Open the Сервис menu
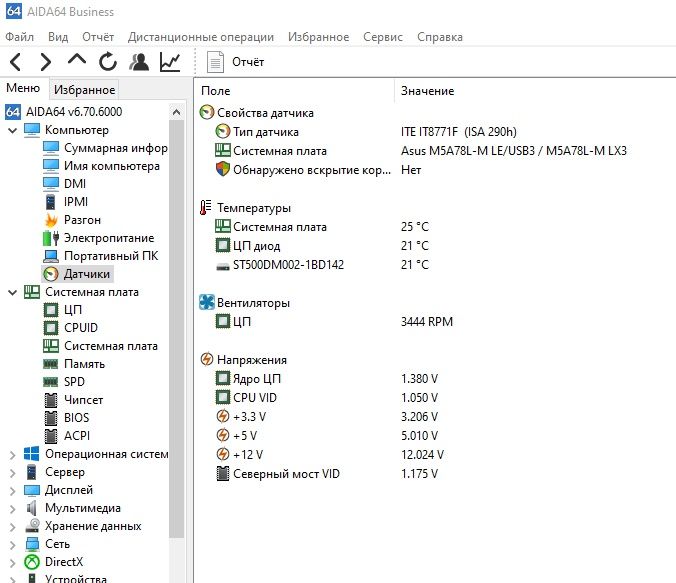This screenshot has width=676, height=583. coord(383,37)
